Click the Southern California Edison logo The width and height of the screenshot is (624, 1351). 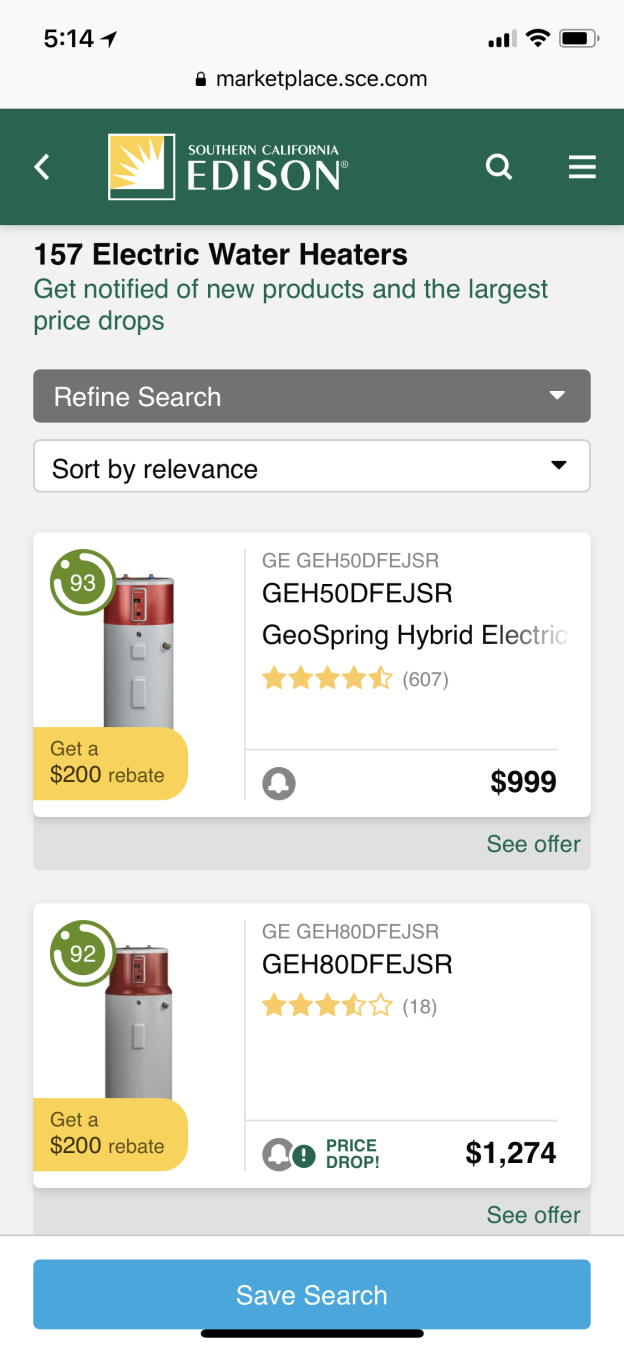225,165
